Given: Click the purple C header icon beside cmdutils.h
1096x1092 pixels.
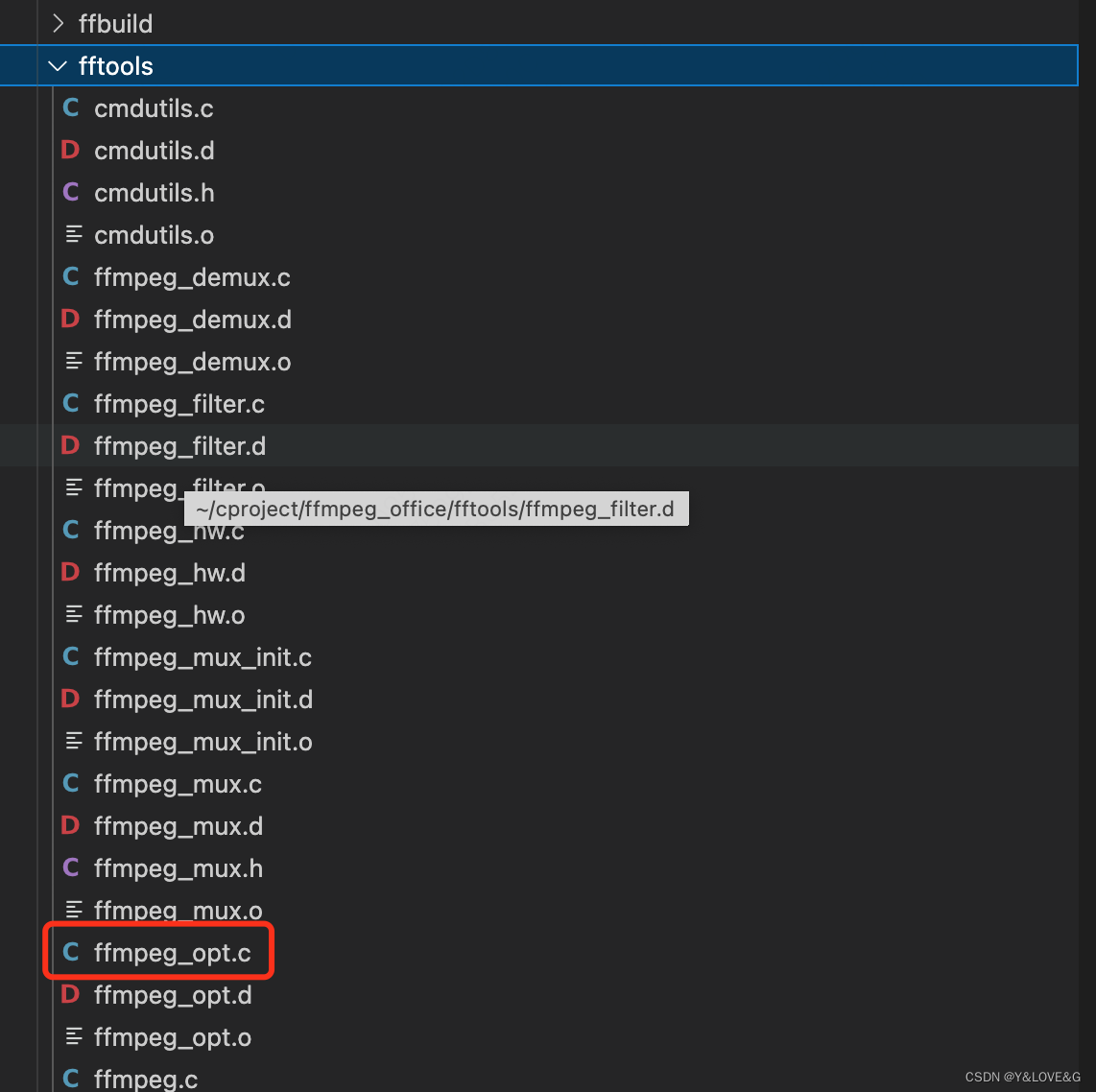Looking at the screenshot, I should [x=70, y=192].
